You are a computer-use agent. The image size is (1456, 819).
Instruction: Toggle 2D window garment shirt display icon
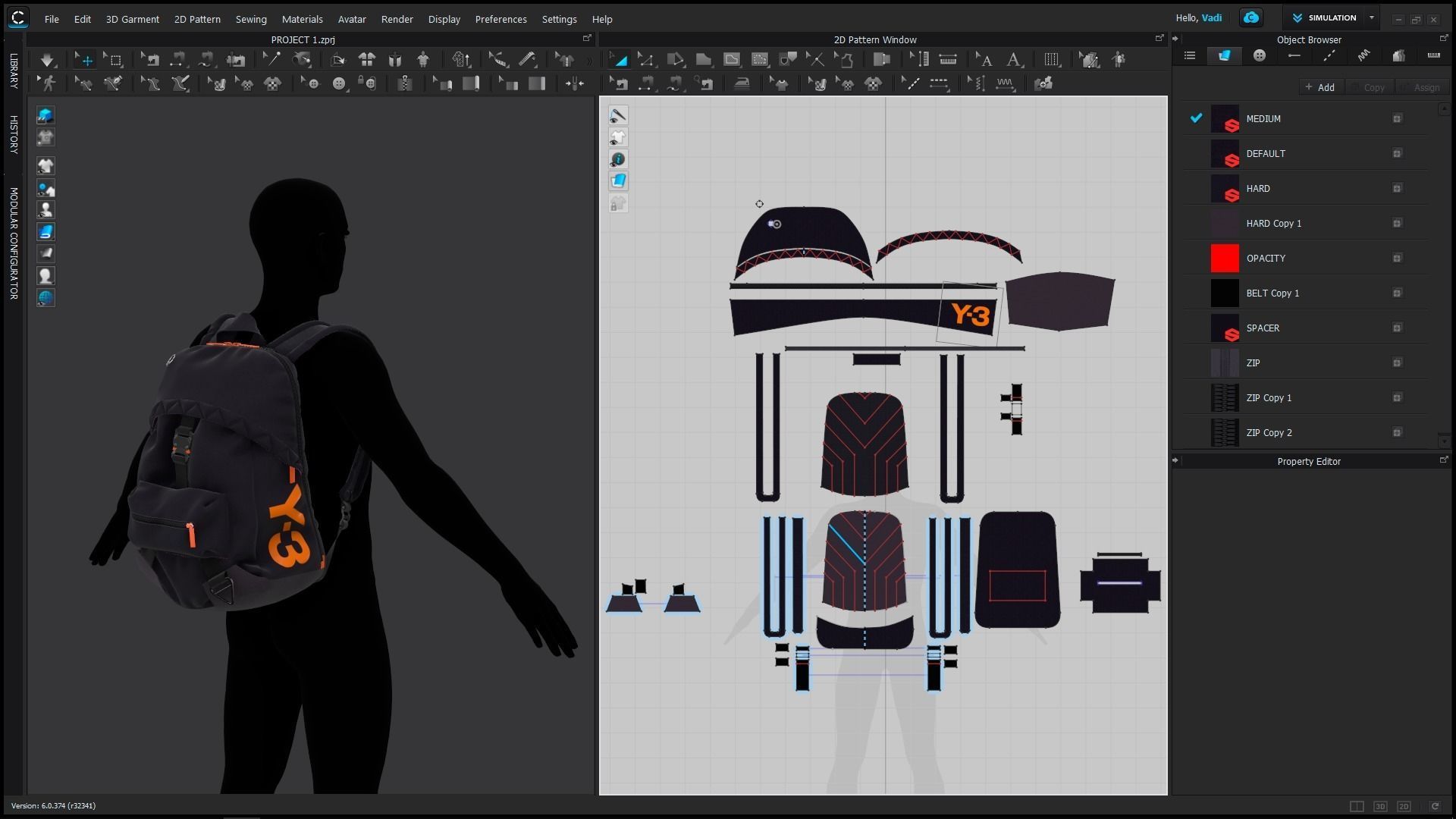(618, 137)
